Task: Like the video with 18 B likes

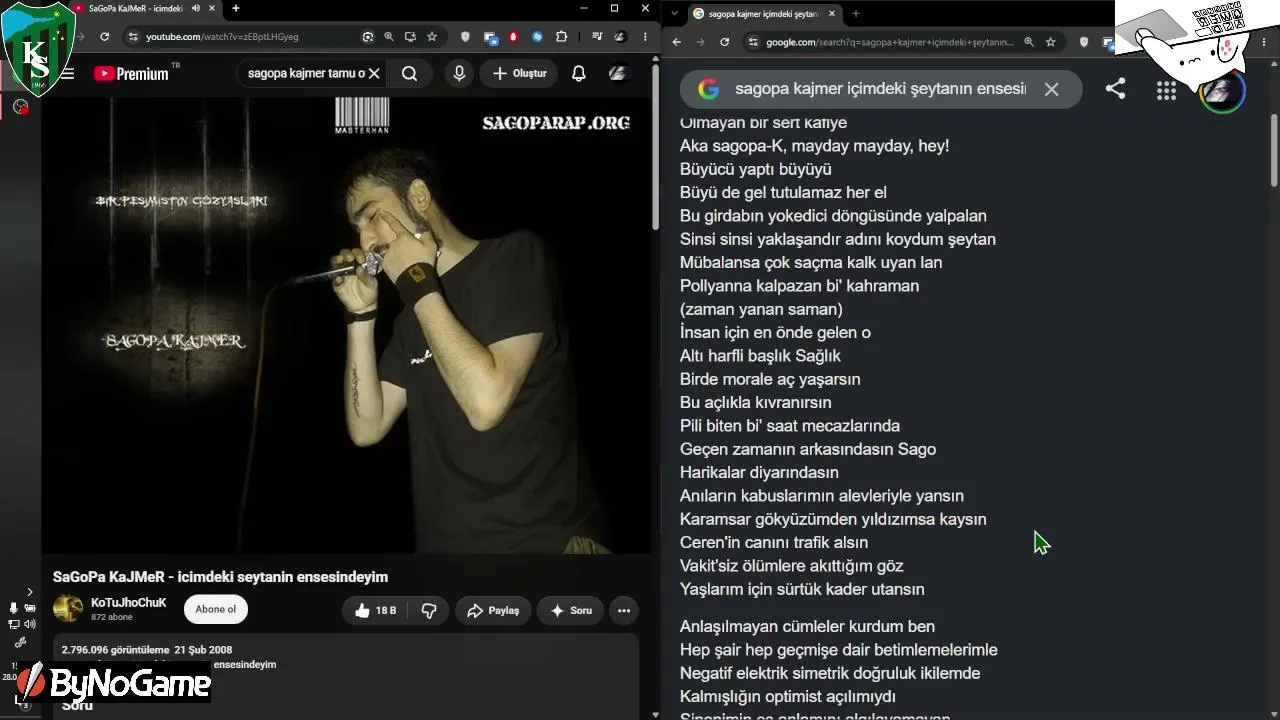Action: point(377,610)
